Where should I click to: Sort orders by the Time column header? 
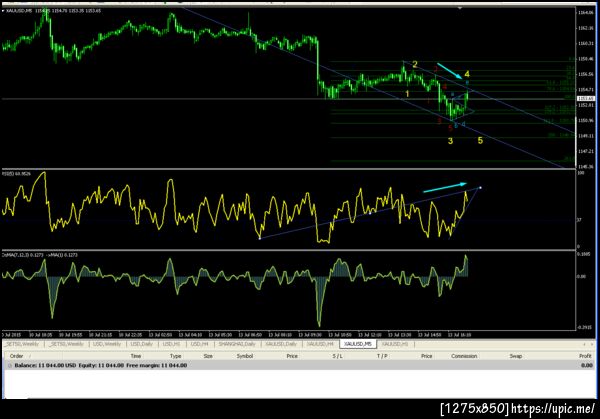136,356
